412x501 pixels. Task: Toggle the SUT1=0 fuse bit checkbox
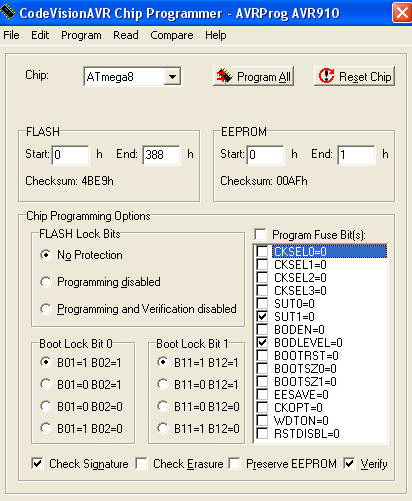(x=262, y=316)
